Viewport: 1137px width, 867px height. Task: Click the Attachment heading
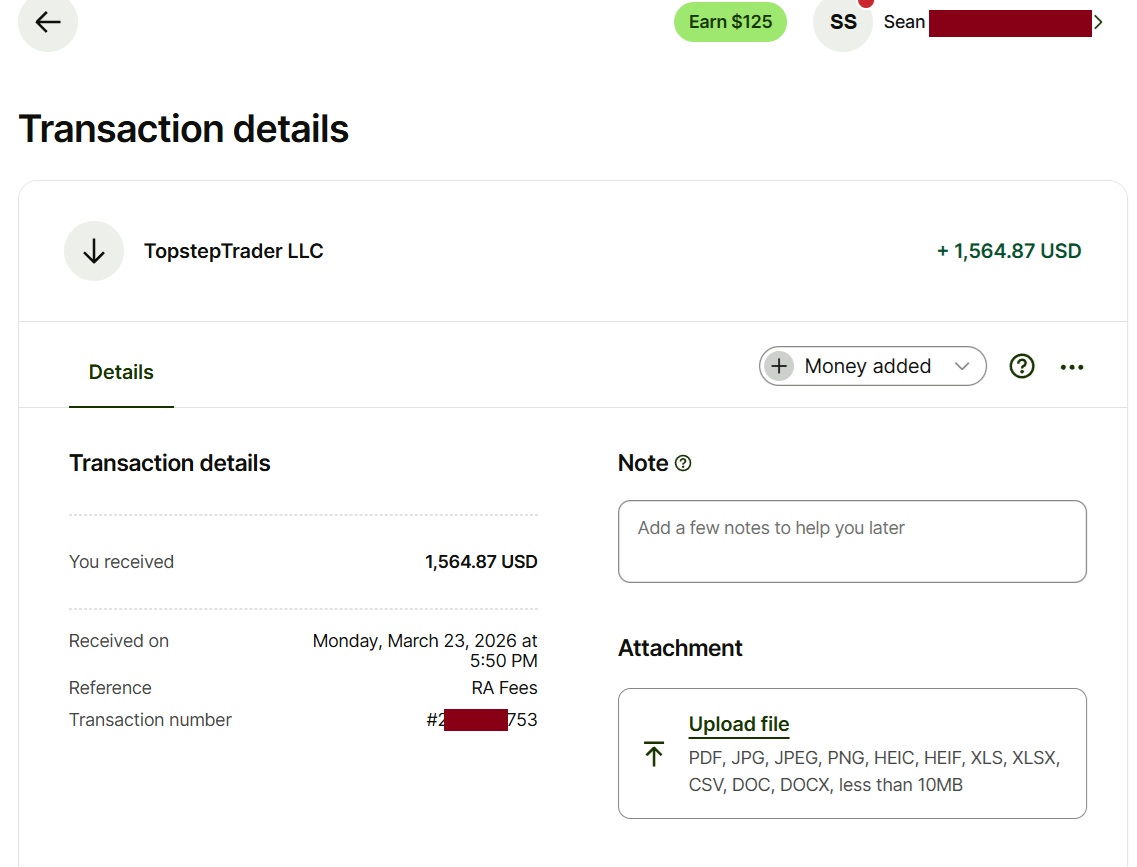[x=680, y=648]
